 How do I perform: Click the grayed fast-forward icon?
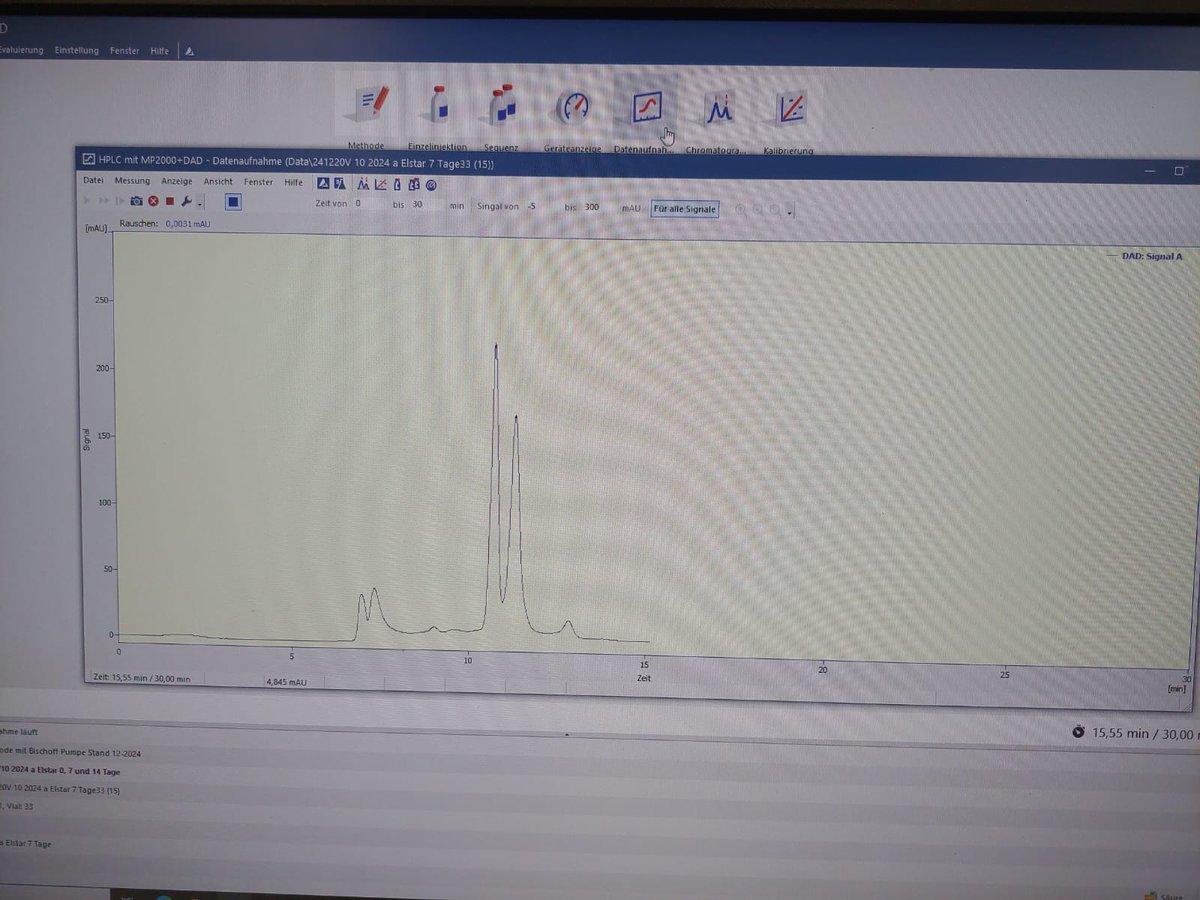coord(103,201)
